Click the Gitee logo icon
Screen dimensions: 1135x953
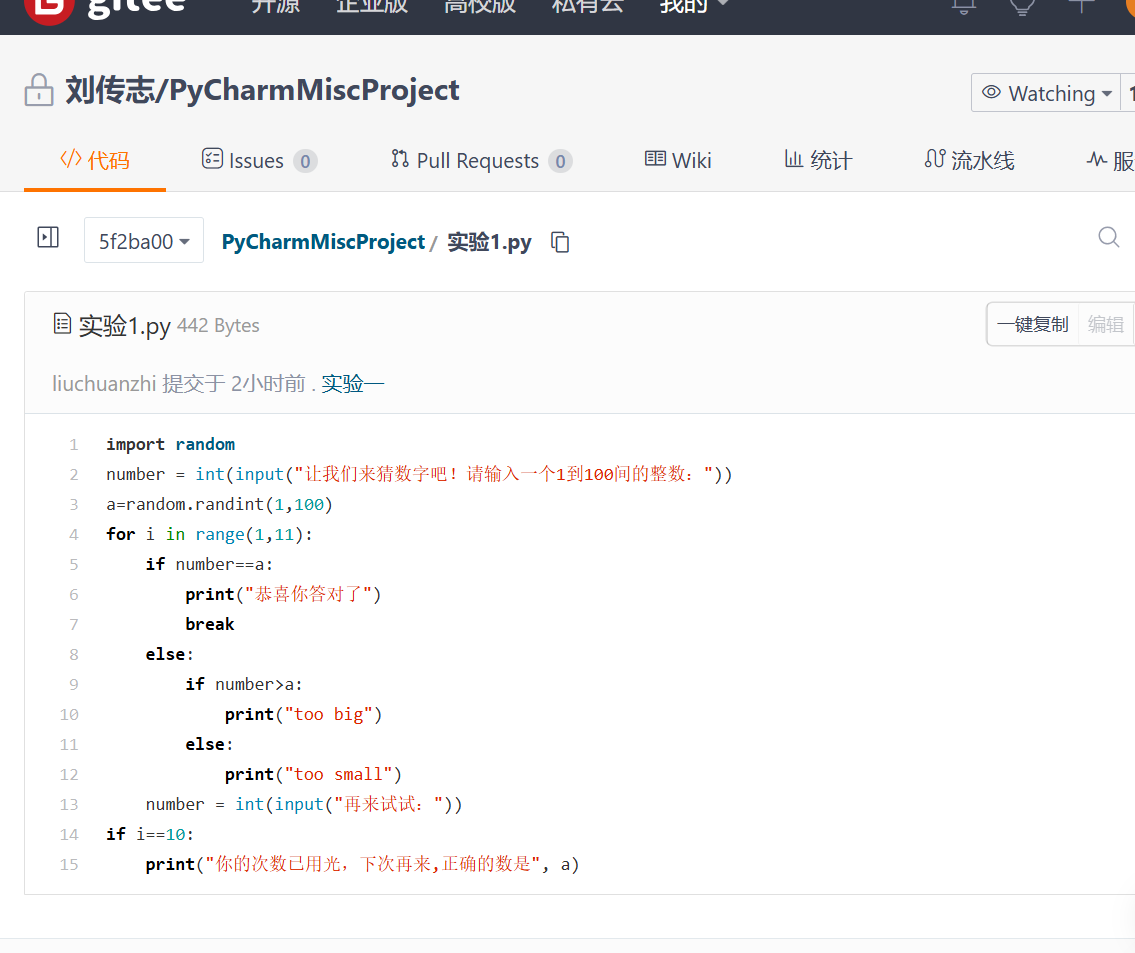pyautogui.click(x=48, y=8)
